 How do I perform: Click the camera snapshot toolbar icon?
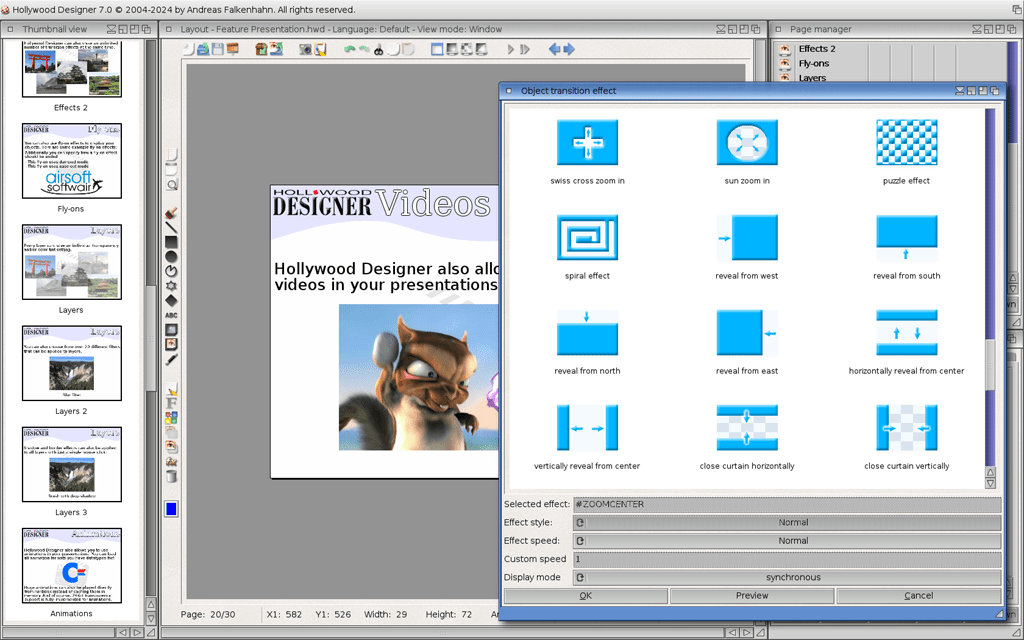pyautogui.click(x=305, y=49)
